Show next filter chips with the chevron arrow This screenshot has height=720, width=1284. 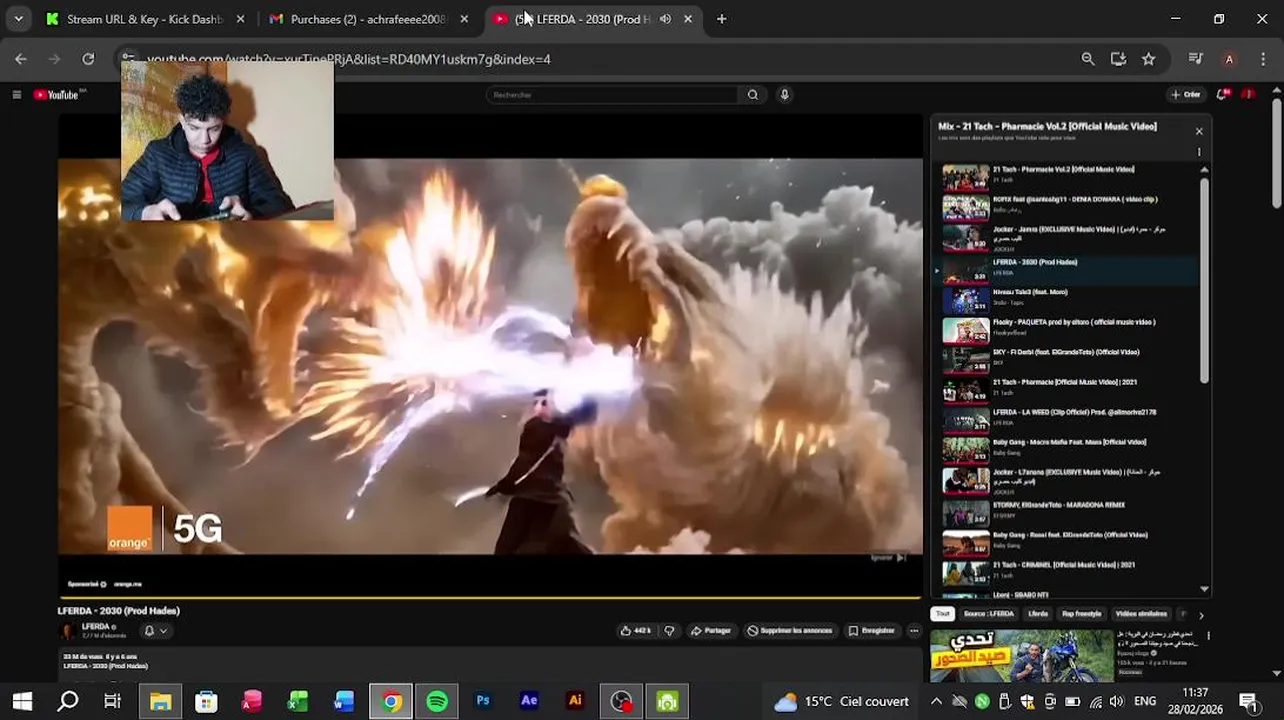(x=1201, y=615)
